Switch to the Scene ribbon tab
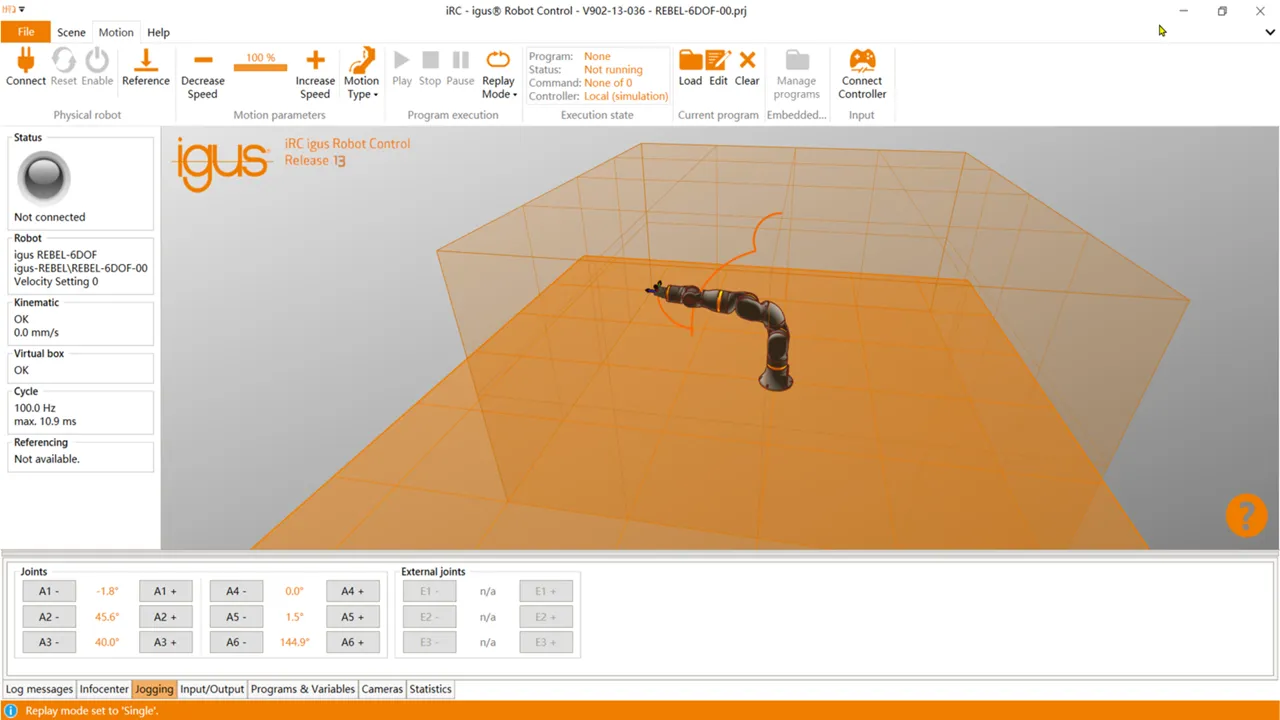 (x=71, y=32)
